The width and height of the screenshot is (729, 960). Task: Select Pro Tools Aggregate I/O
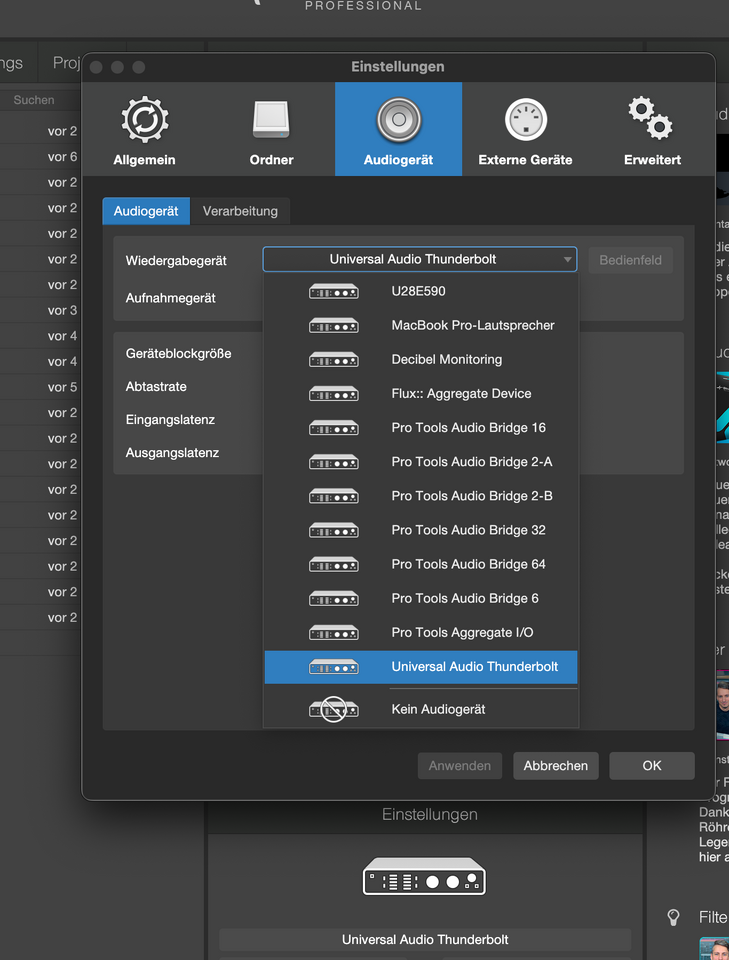pos(421,633)
